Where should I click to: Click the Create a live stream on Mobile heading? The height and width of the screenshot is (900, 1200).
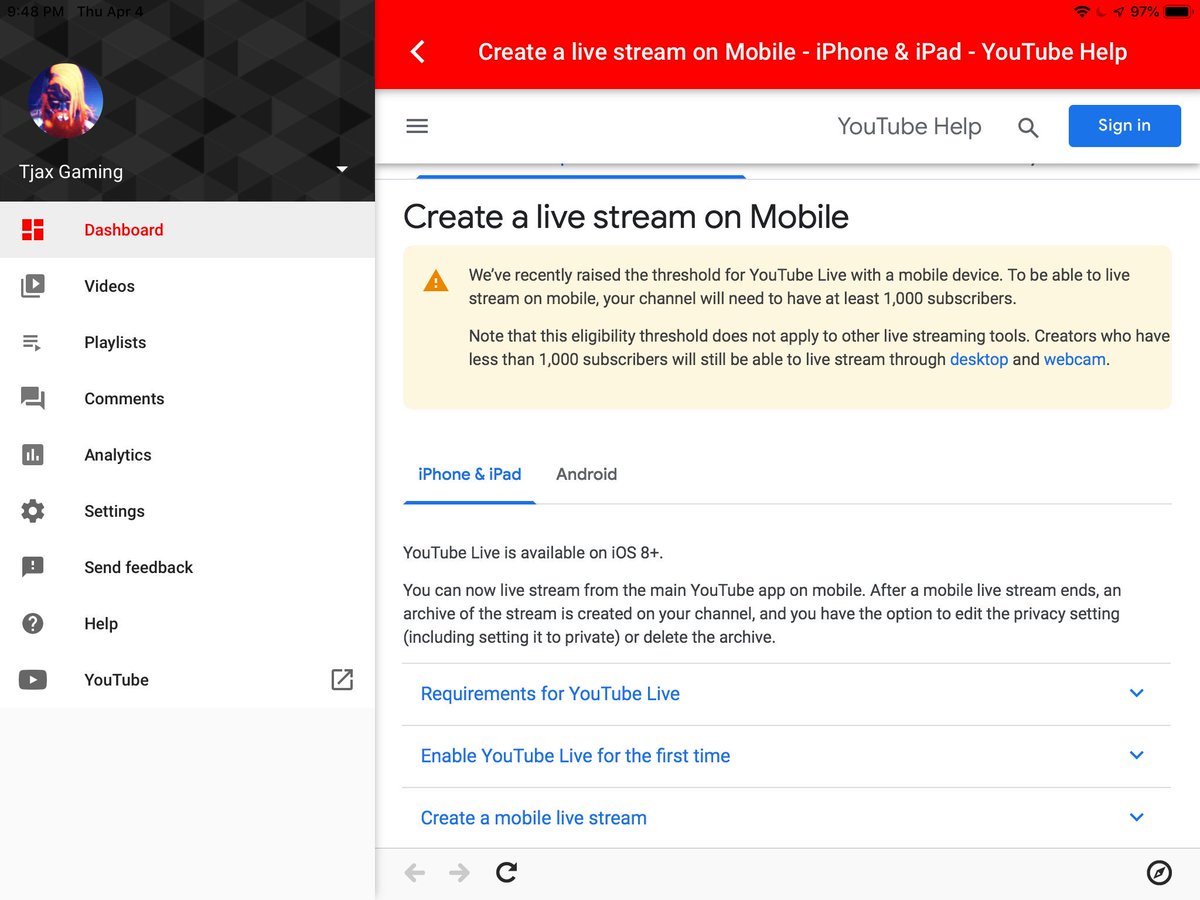click(626, 217)
